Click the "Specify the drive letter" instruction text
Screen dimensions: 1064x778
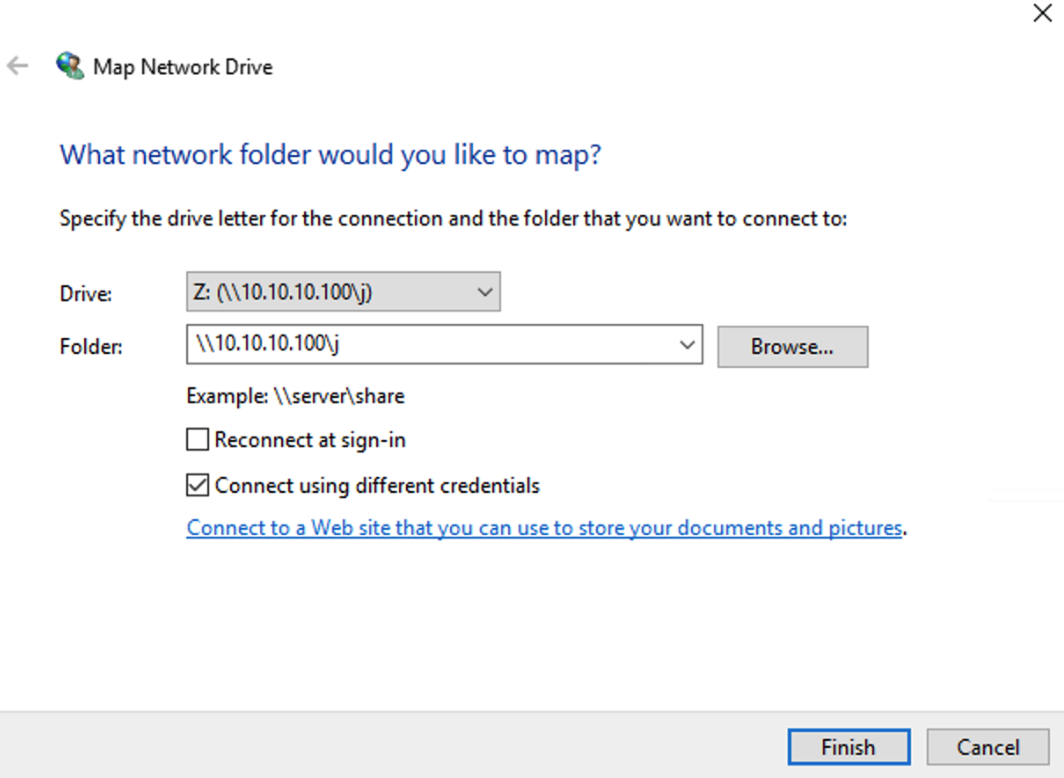pos(453,218)
